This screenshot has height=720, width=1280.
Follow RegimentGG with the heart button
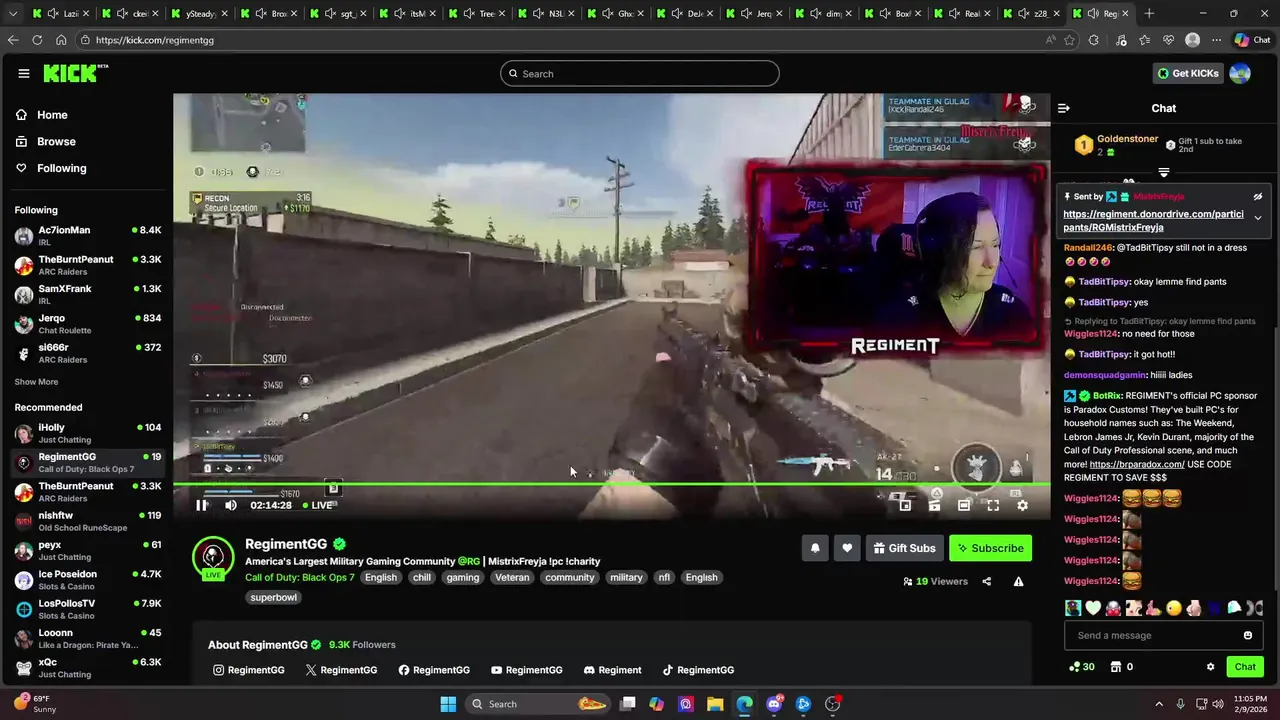pyautogui.click(x=847, y=548)
